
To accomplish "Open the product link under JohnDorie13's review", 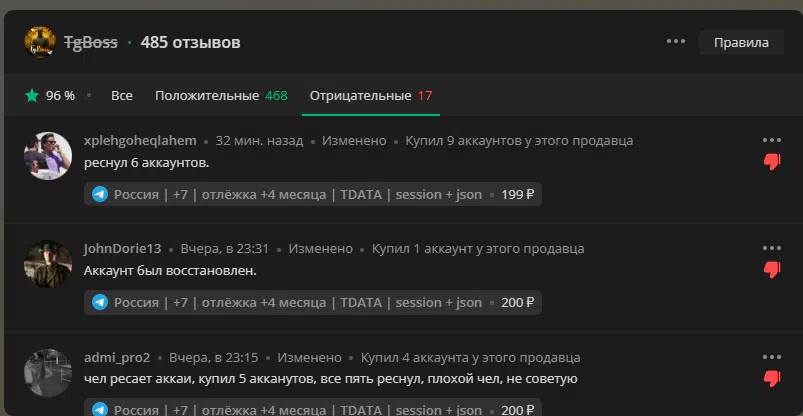I will [312, 303].
